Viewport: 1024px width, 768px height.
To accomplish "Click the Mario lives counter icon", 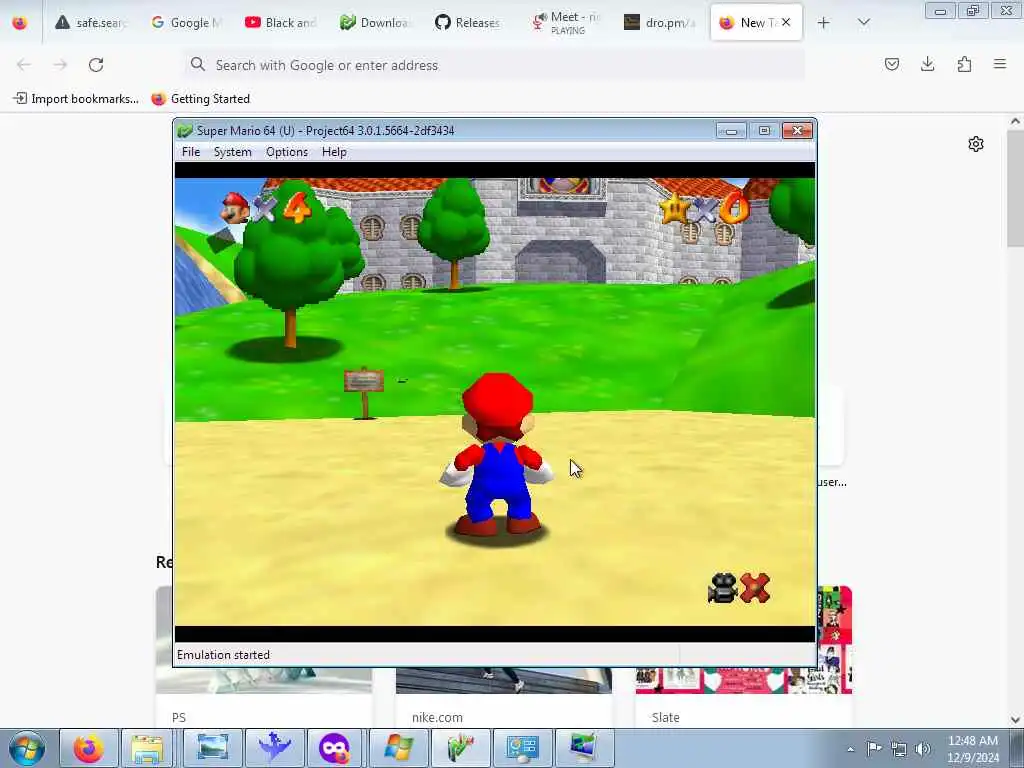I will tap(236, 207).
